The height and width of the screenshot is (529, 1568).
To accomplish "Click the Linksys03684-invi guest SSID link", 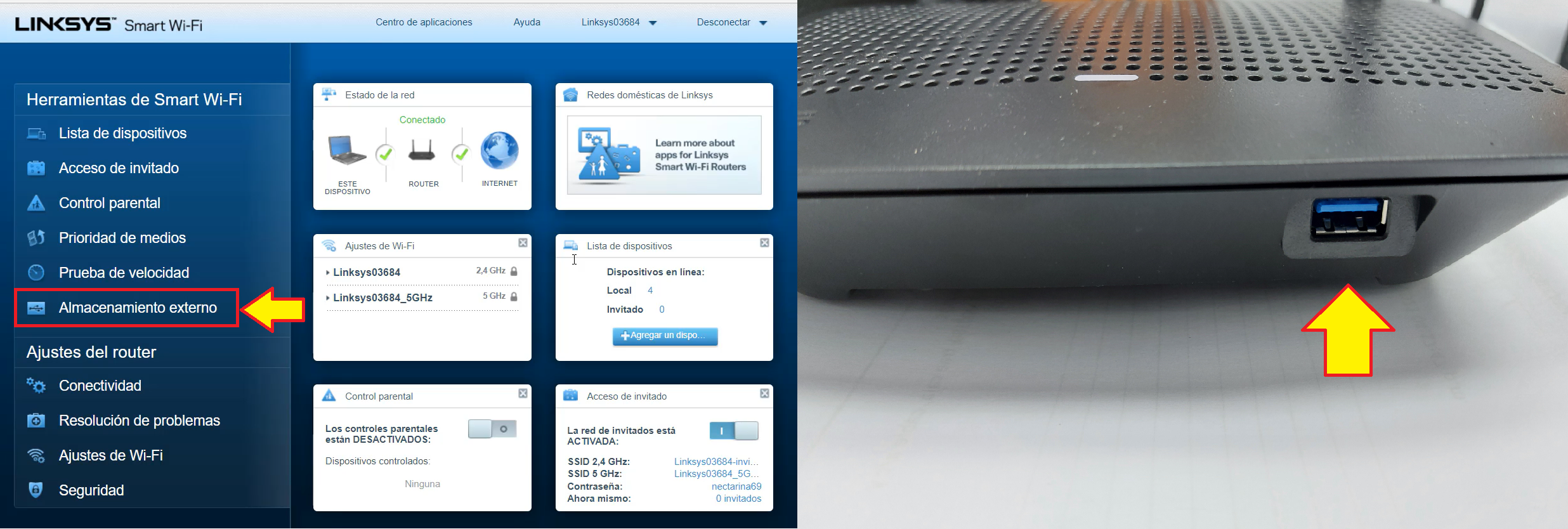I will pyautogui.click(x=715, y=462).
